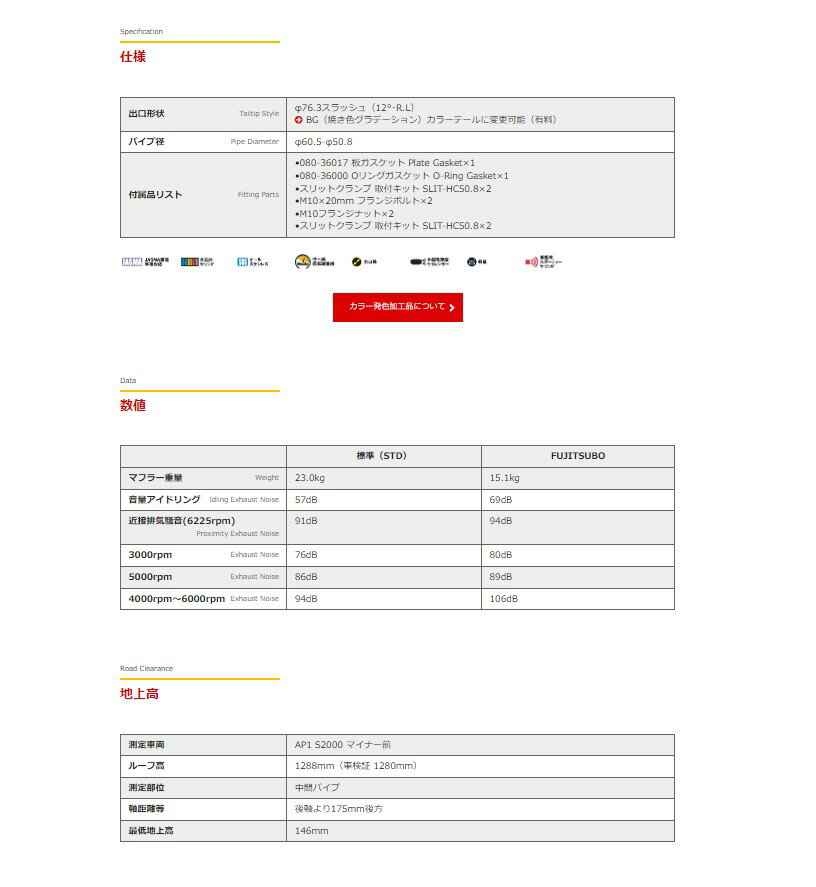816x887 pixels.
Task: Click the yellow gauge-shaped feature badge
Action: [x=302, y=262]
